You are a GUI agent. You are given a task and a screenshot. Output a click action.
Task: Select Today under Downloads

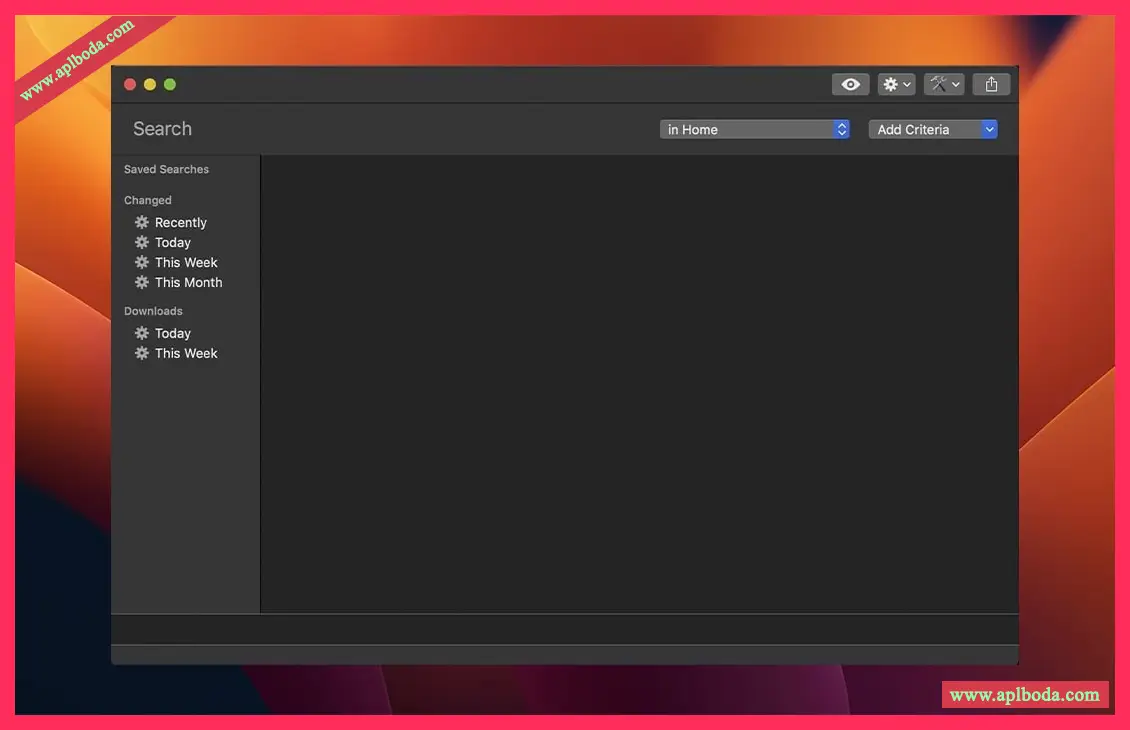coord(172,334)
